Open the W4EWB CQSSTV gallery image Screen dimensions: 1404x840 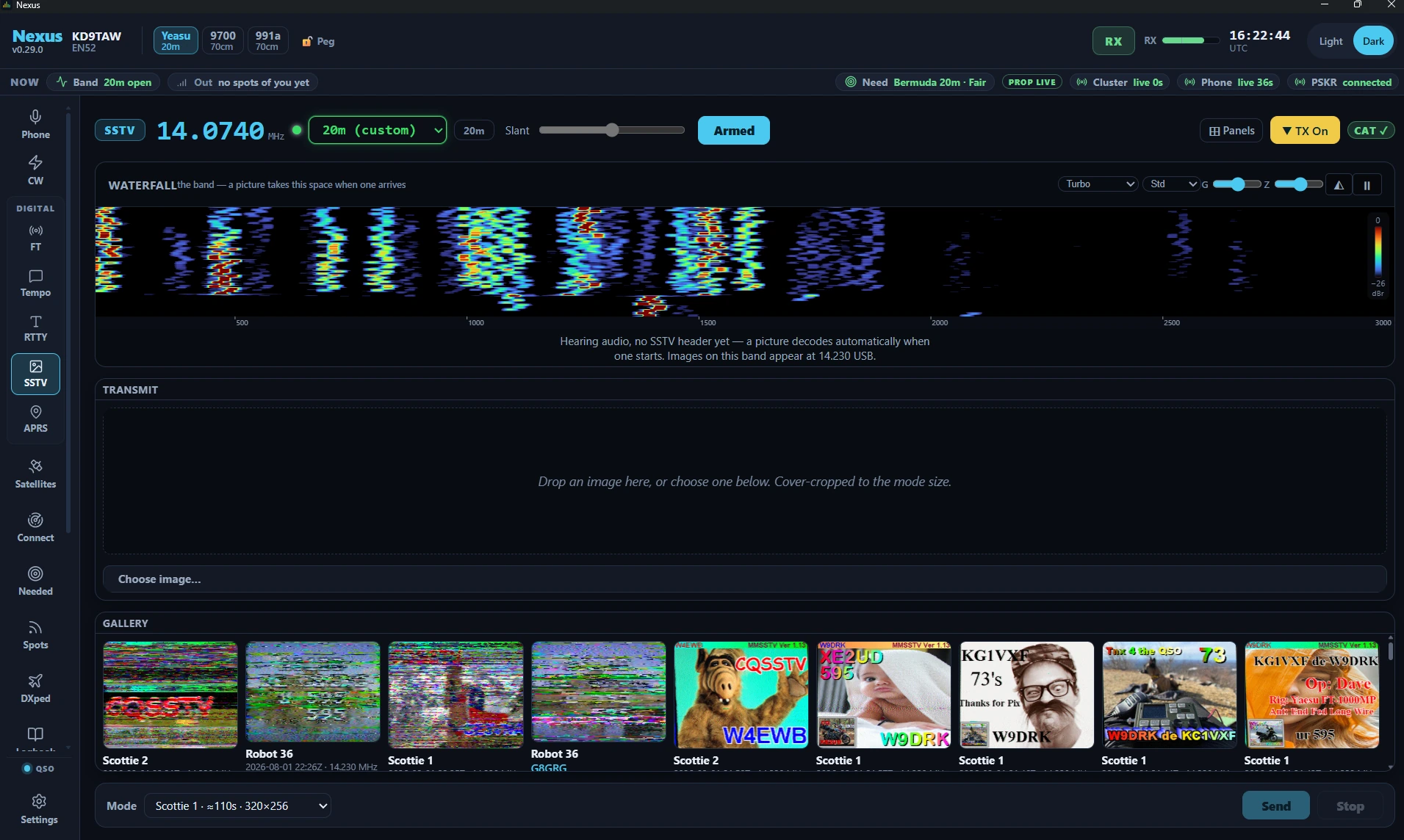click(x=741, y=695)
